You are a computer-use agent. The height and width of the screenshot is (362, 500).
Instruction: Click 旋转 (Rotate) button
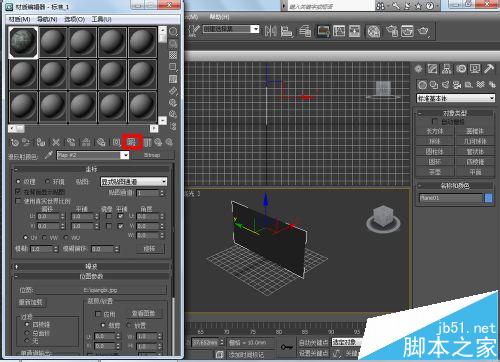tap(150, 249)
